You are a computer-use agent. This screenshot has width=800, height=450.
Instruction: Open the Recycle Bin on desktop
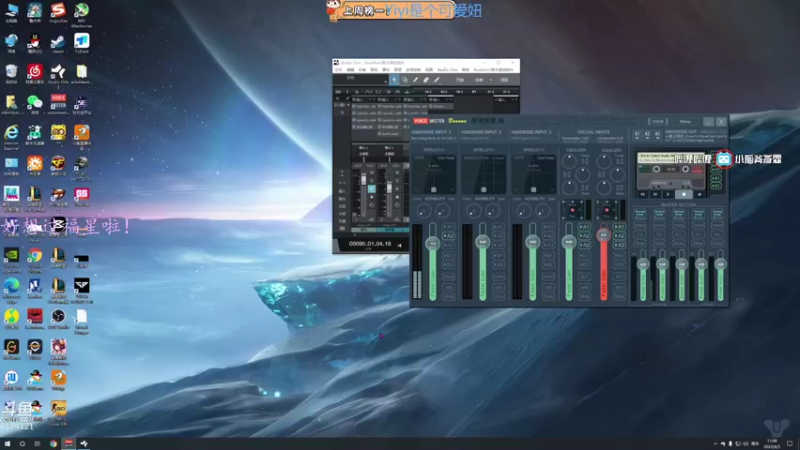point(11,74)
